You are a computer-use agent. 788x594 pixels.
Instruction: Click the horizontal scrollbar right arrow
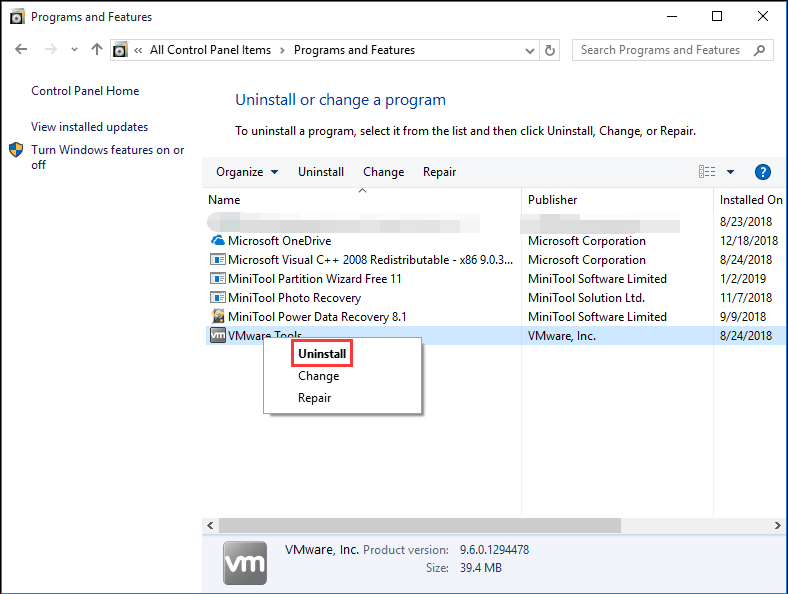(777, 525)
